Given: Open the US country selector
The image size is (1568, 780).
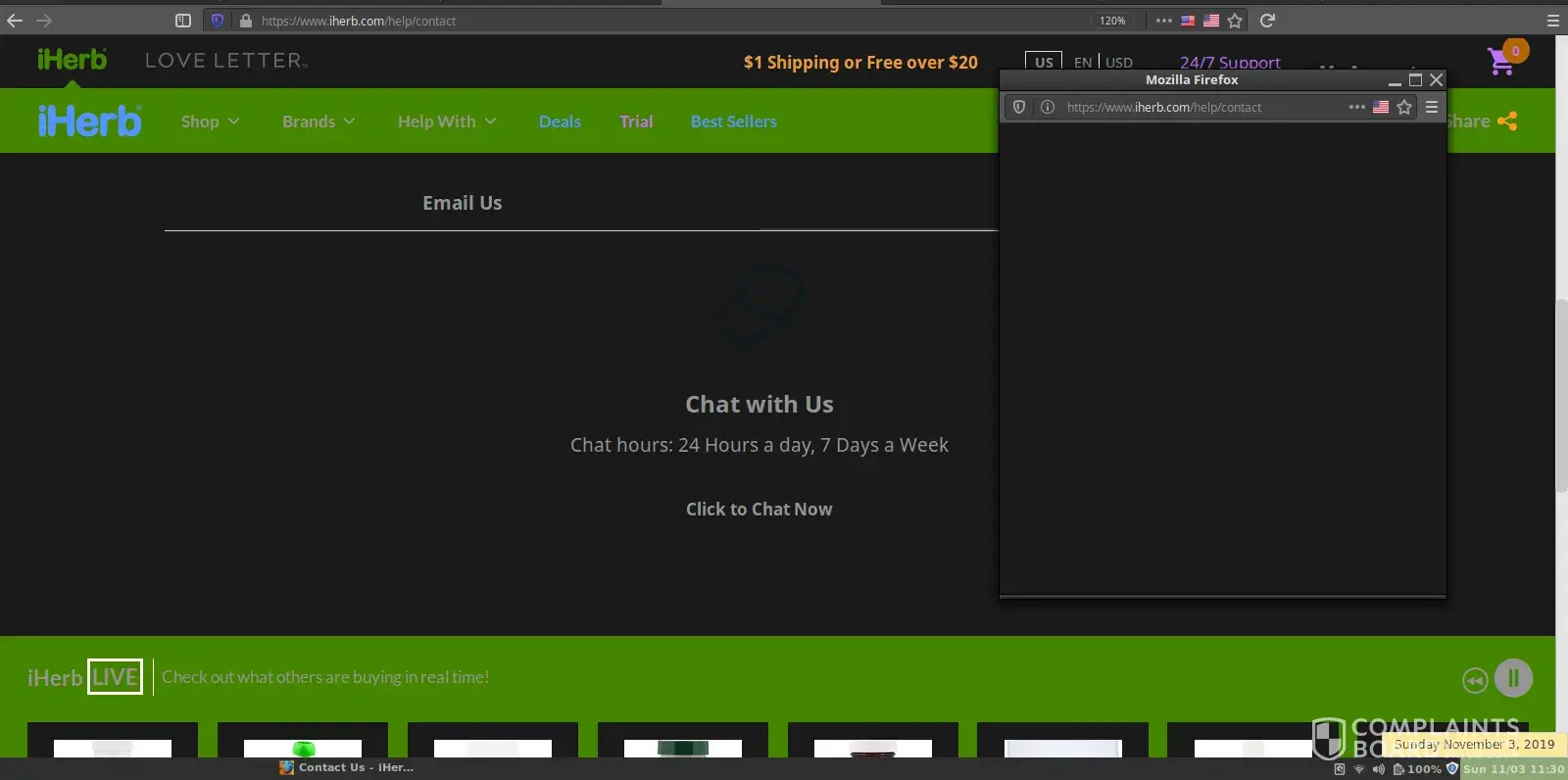Looking at the screenshot, I should 1044,62.
